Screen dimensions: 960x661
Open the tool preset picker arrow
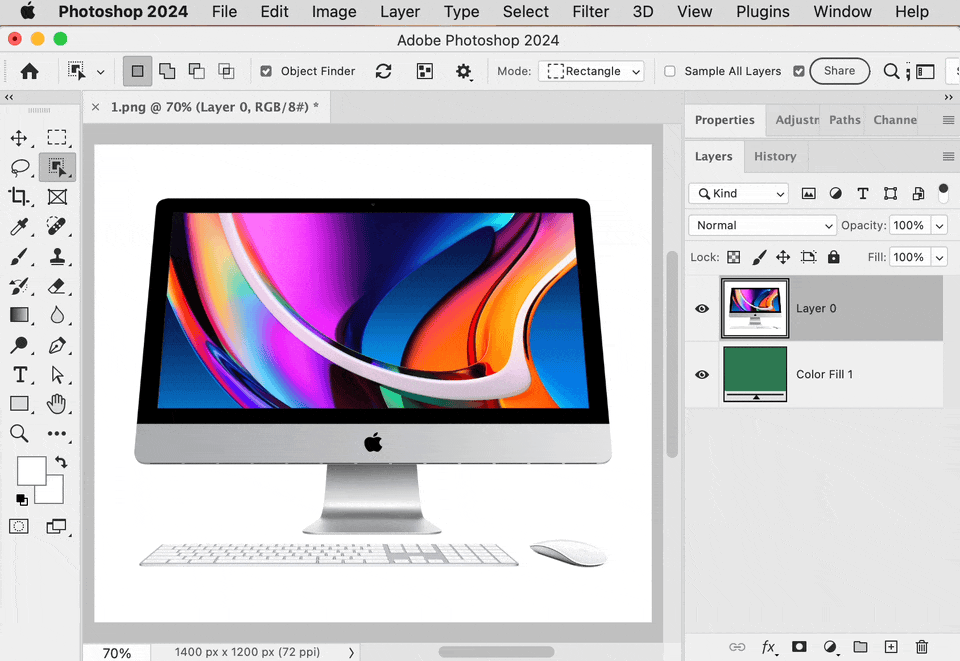point(101,72)
